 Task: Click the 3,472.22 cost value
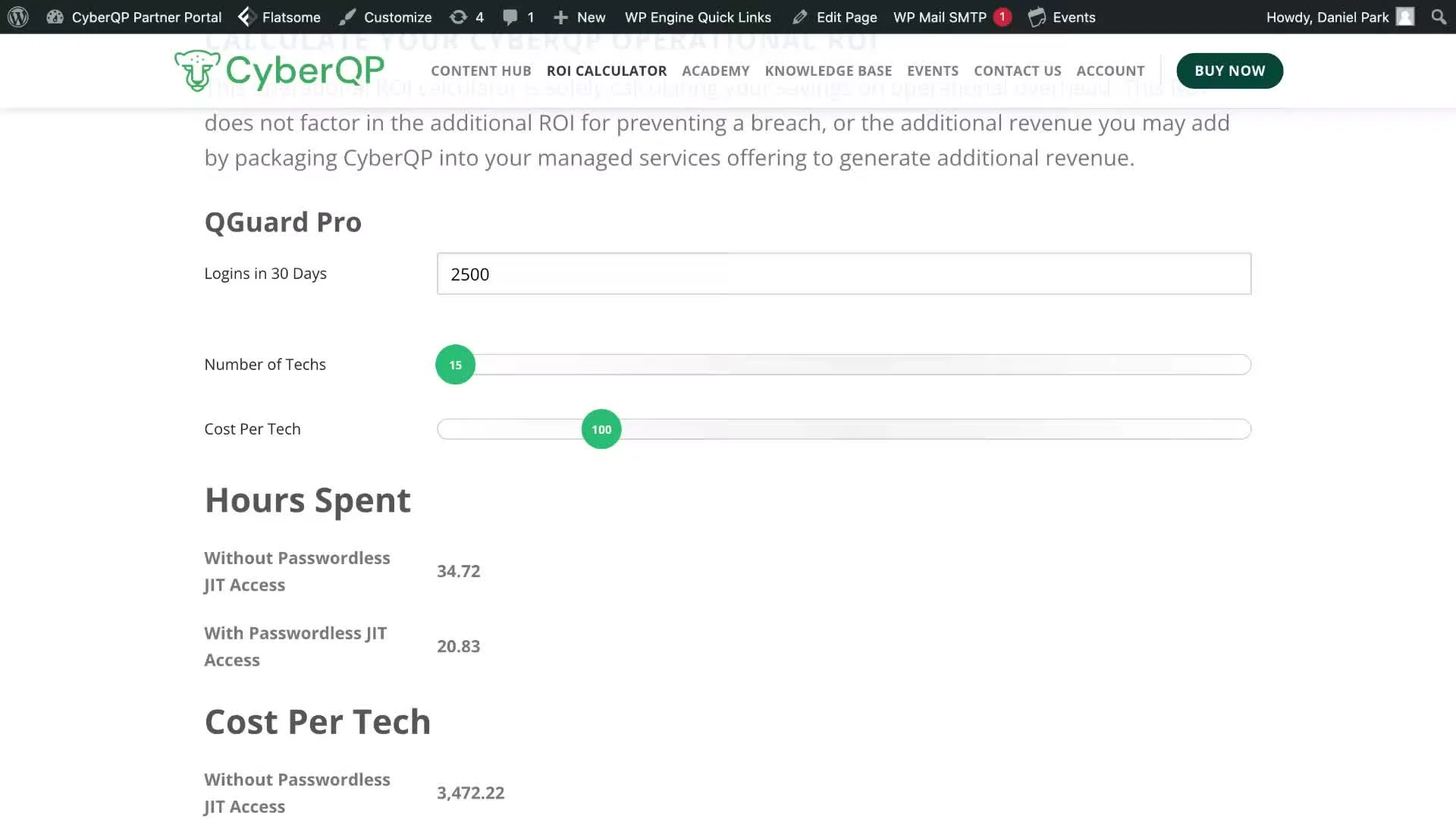click(x=470, y=792)
